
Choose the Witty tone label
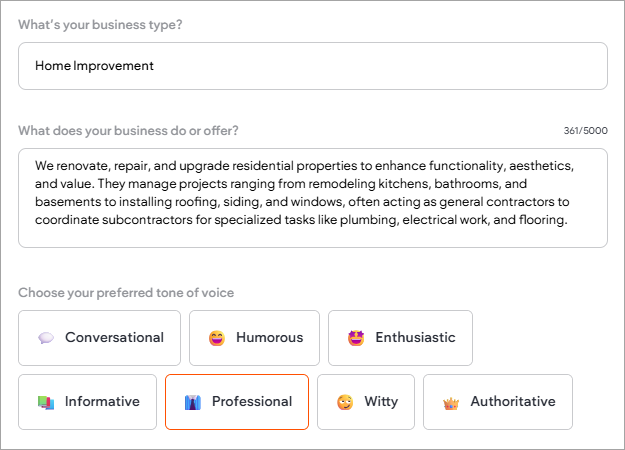[x=381, y=402]
